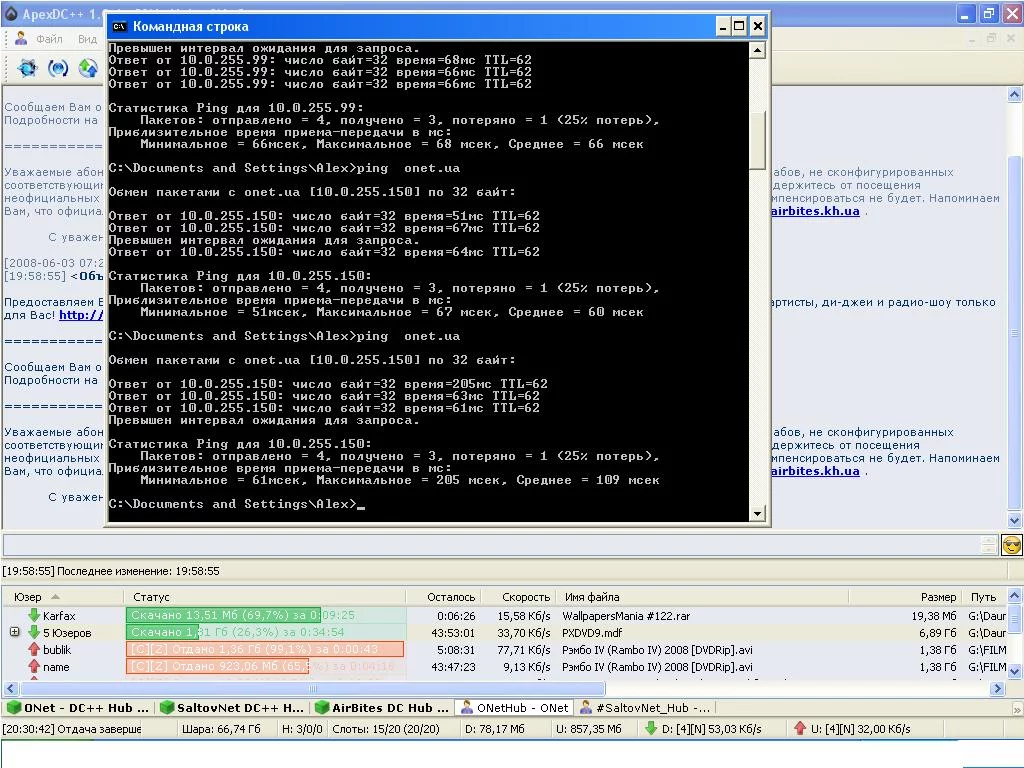Screen dimensions: 1024x768
Task: Open the airbites.kh.ua link in chat
Action: (815, 211)
